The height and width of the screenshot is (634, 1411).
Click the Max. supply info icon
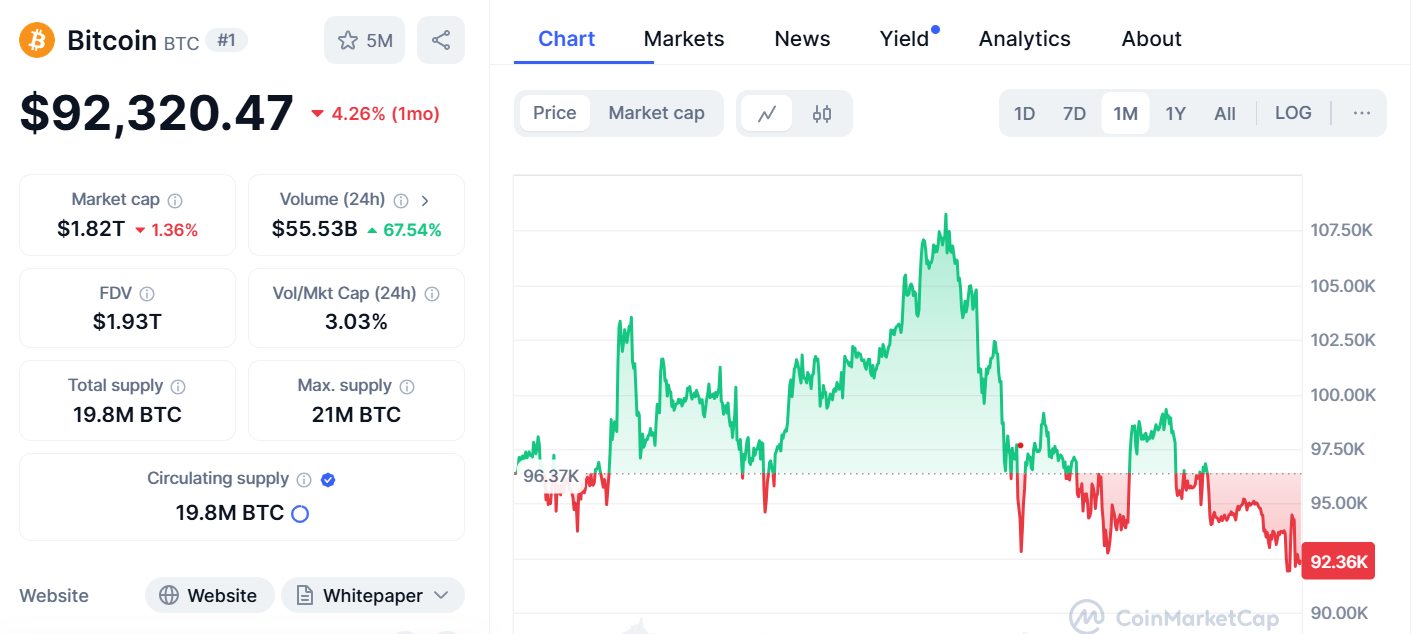click(x=407, y=386)
